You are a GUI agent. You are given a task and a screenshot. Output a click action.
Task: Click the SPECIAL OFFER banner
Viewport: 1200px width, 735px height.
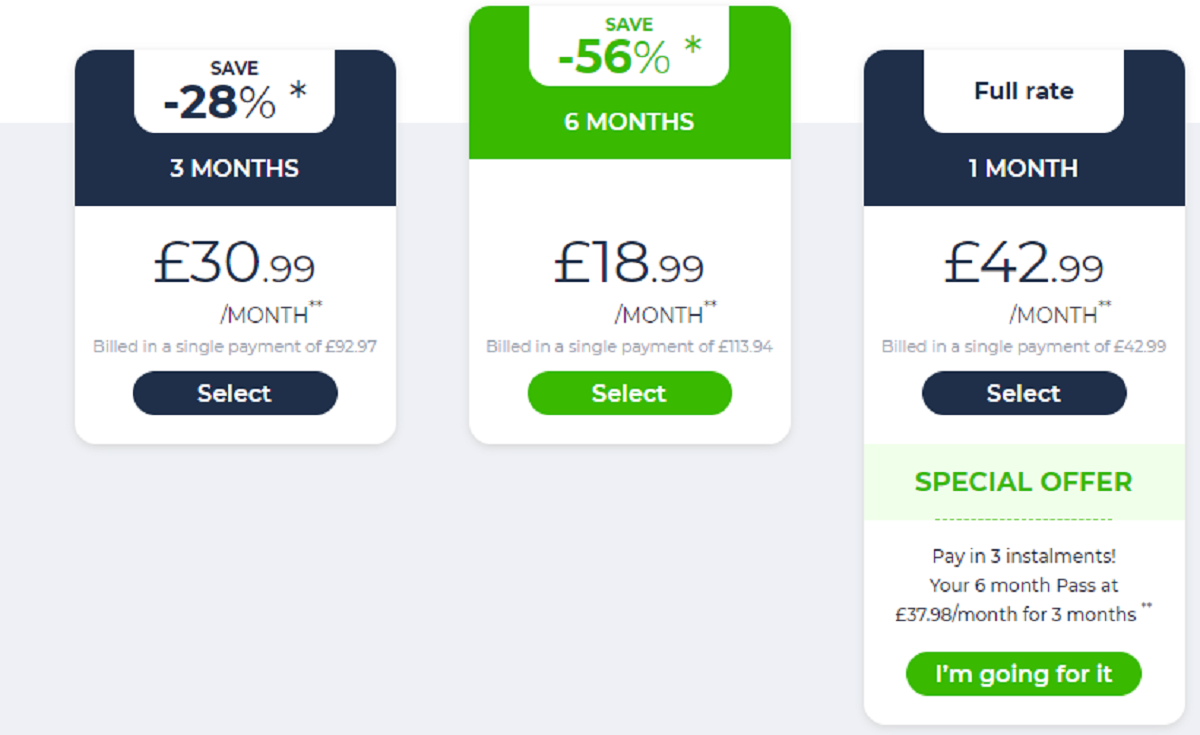pyautogui.click(x=1023, y=481)
